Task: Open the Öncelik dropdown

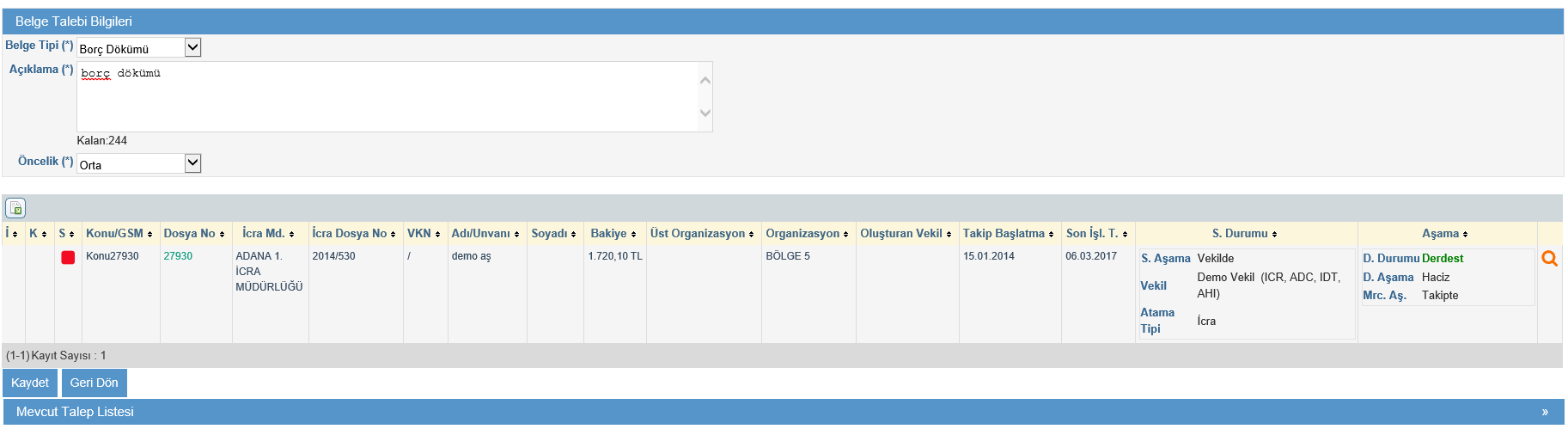Action: [139, 163]
